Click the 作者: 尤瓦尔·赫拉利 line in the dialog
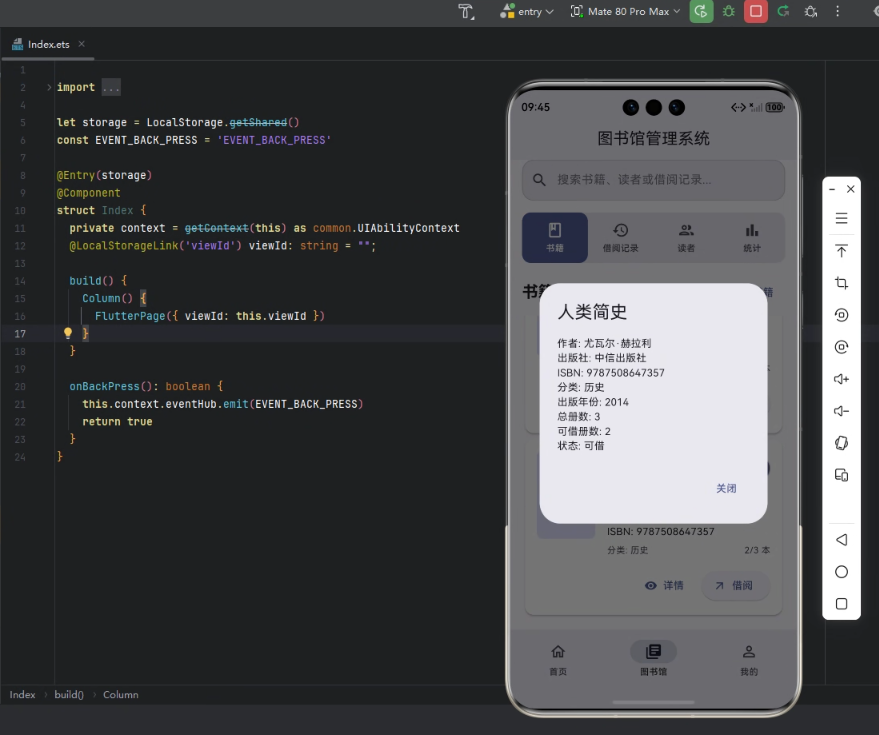This screenshot has width=879, height=735. pyautogui.click(x=604, y=343)
